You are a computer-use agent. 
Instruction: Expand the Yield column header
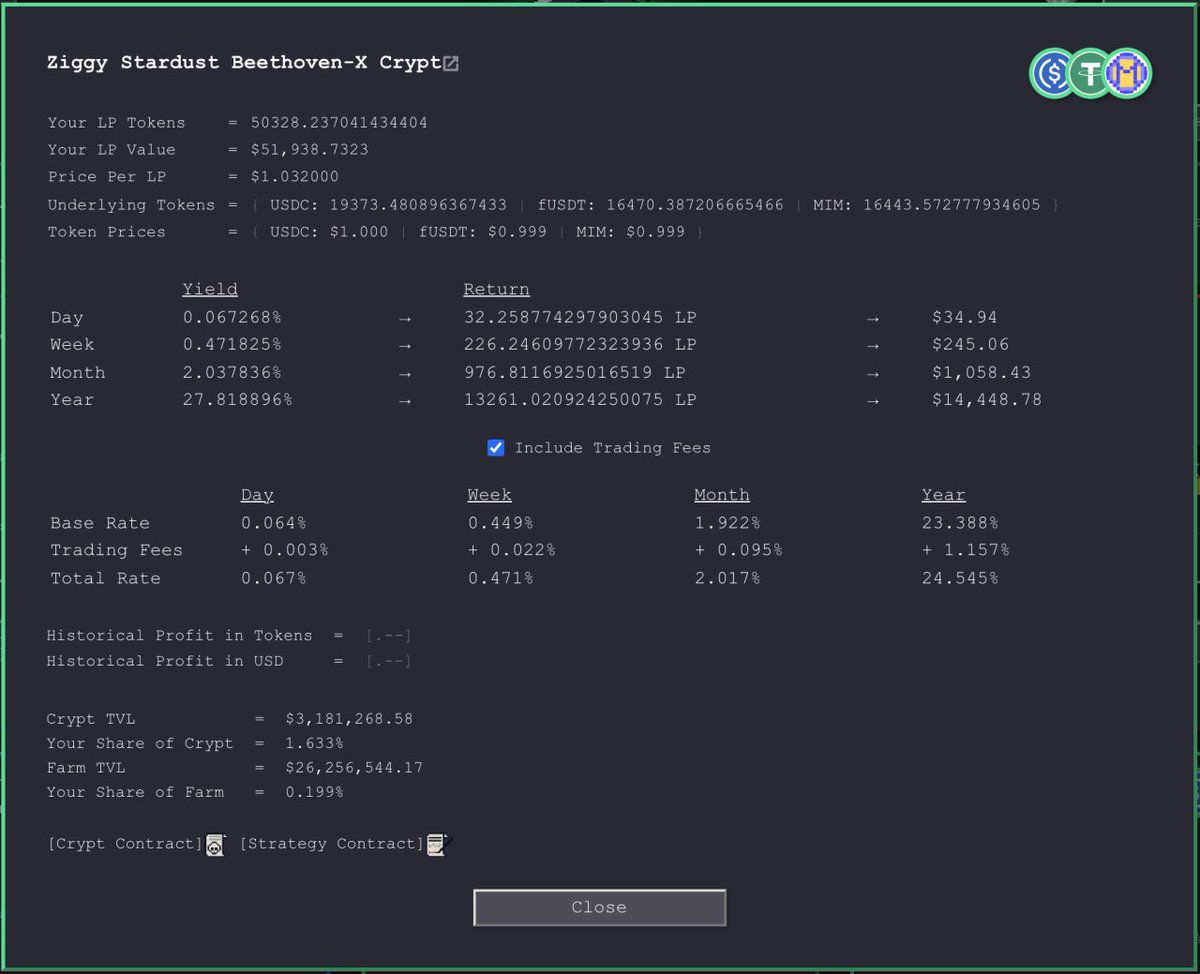(209, 288)
